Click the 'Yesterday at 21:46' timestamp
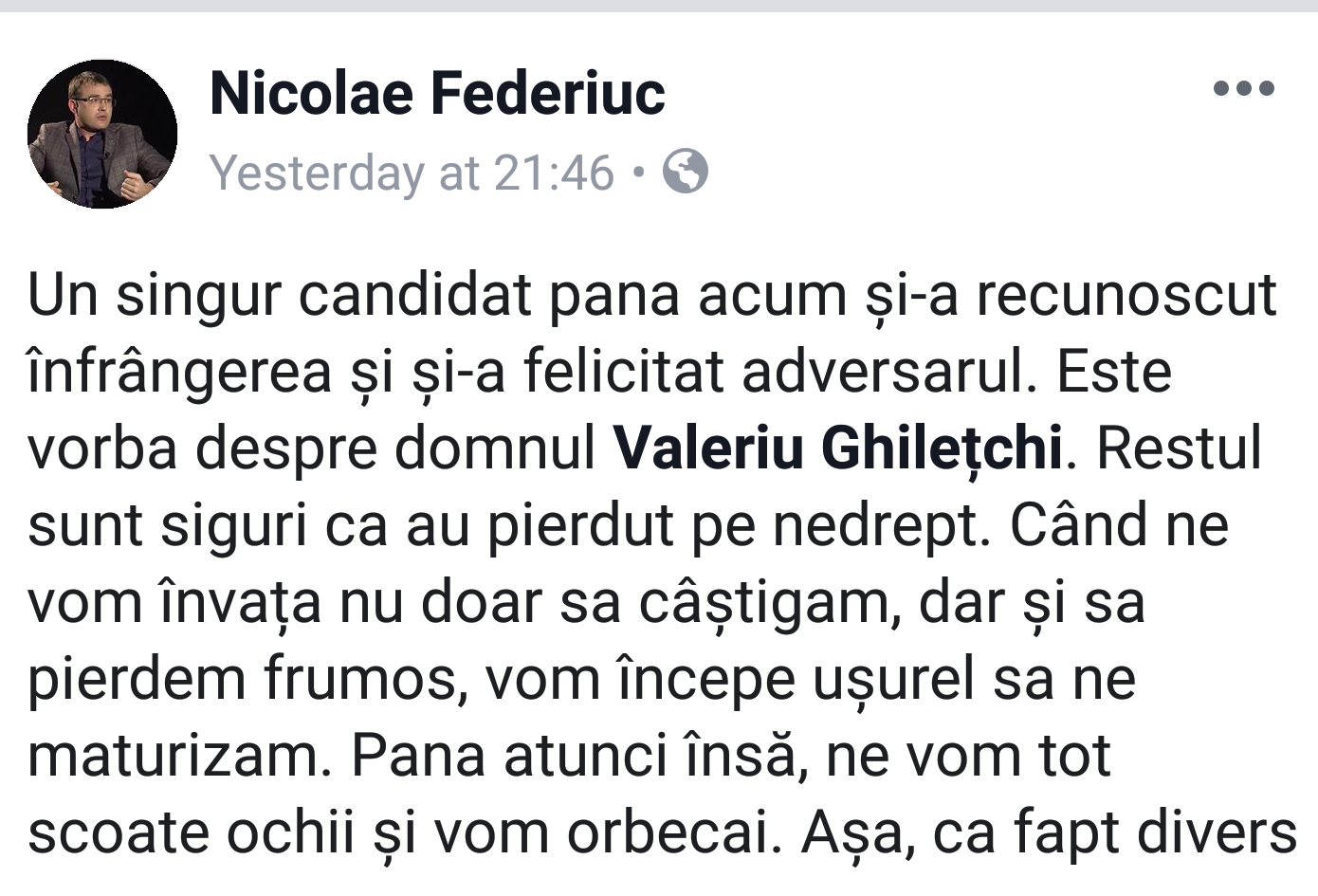 click(x=412, y=173)
